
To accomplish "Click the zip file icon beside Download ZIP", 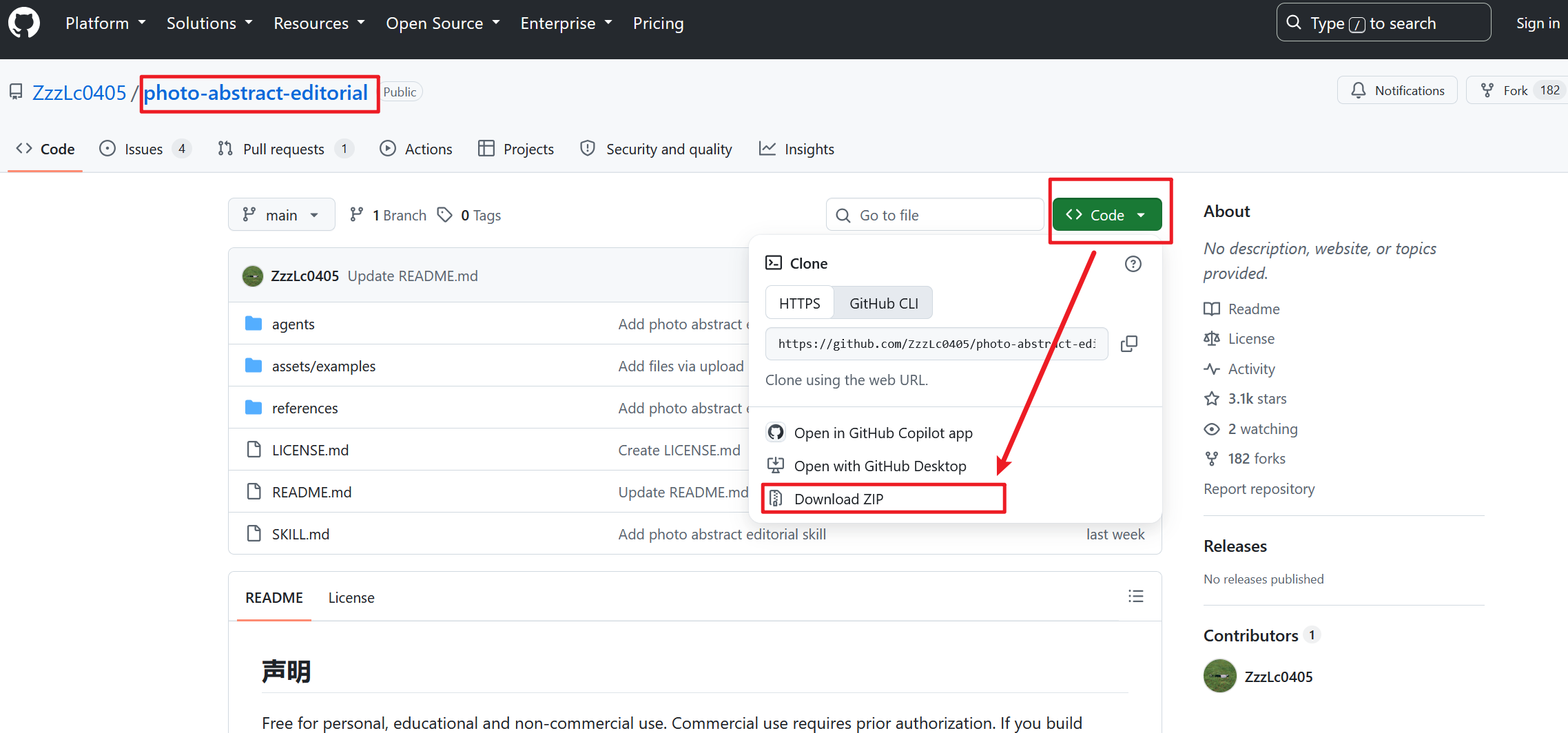I will [x=776, y=499].
